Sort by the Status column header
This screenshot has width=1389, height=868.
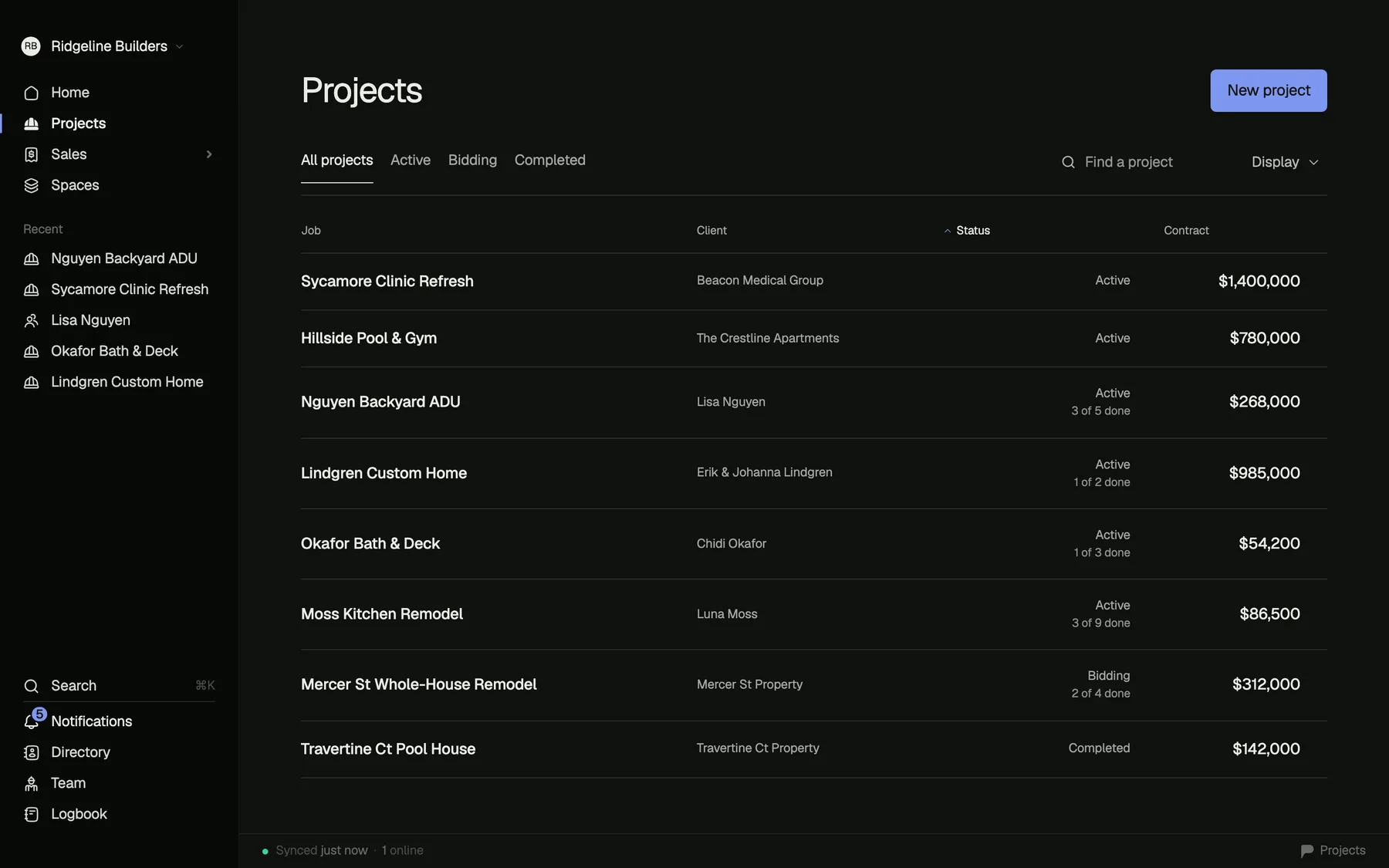point(967,231)
